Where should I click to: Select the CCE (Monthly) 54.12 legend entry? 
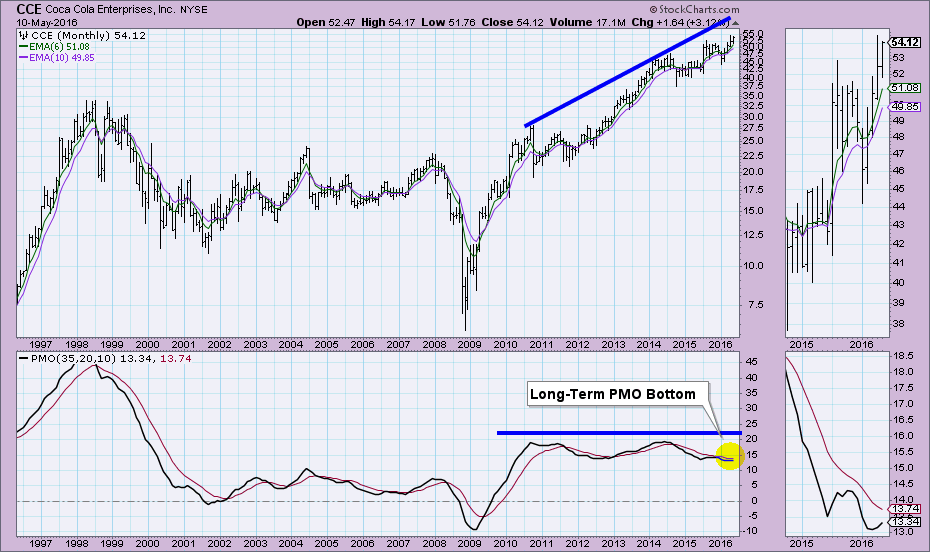point(82,36)
